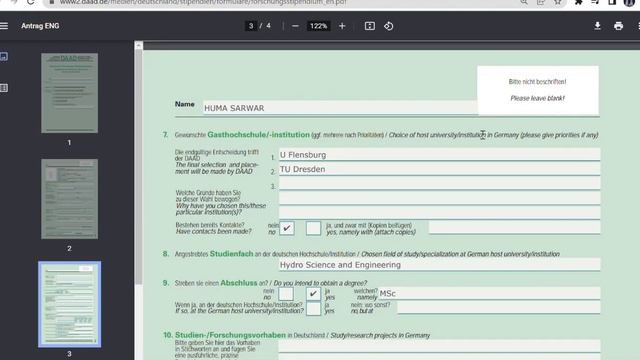Click the 122% zoom level field
The width and height of the screenshot is (640, 360).
pyautogui.click(x=318, y=26)
